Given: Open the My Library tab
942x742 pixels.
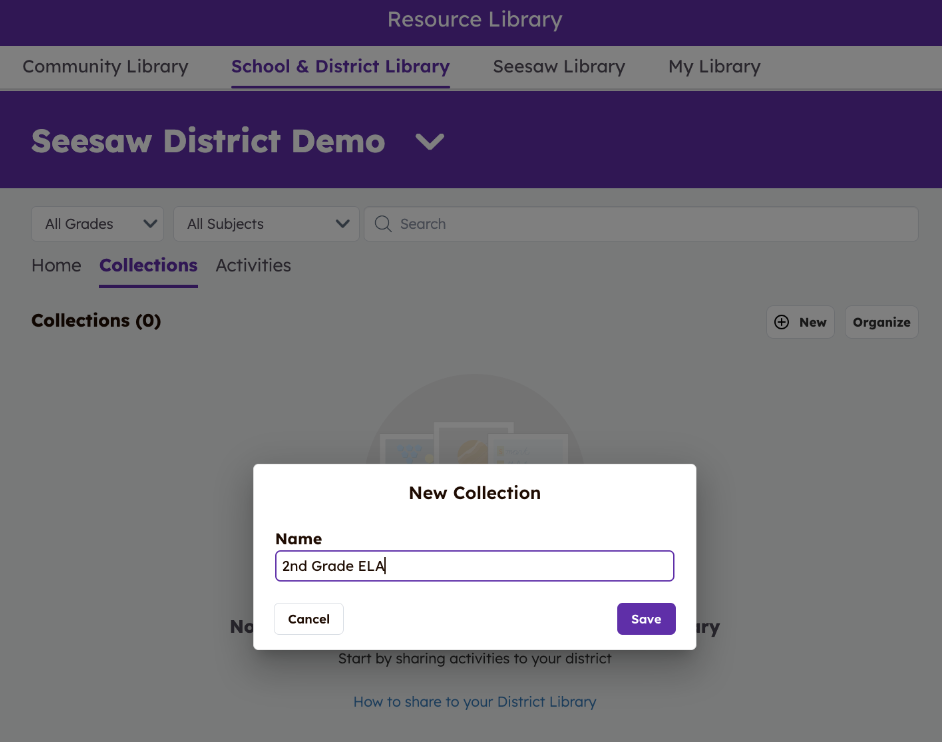Looking at the screenshot, I should click(x=714, y=67).
